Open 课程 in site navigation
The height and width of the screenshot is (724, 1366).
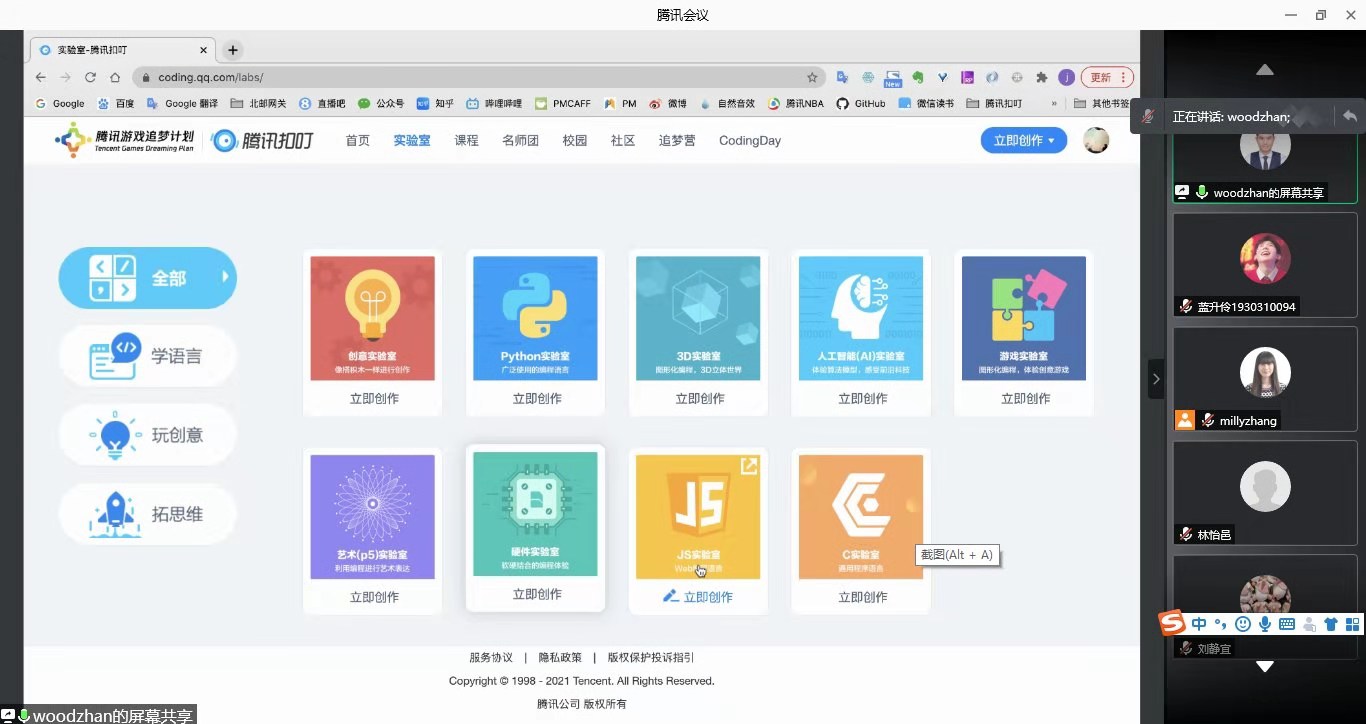tap(466, 141)
